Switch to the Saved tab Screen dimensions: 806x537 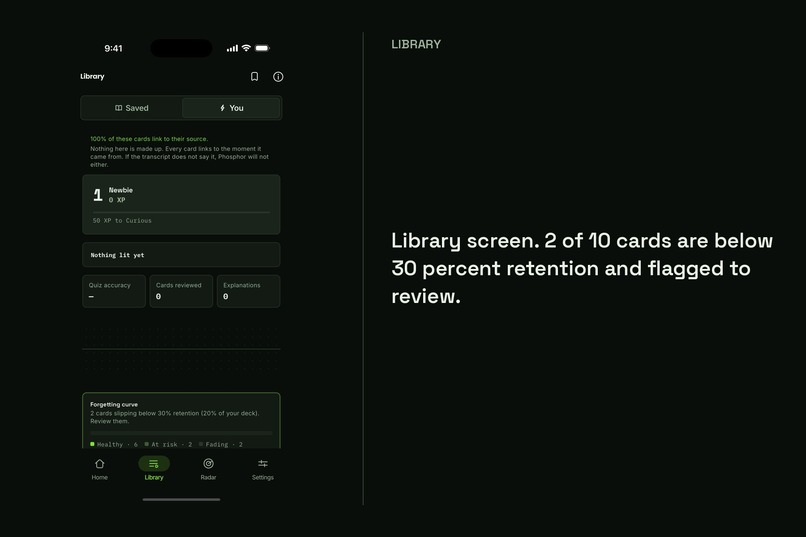tap(132, 108)
